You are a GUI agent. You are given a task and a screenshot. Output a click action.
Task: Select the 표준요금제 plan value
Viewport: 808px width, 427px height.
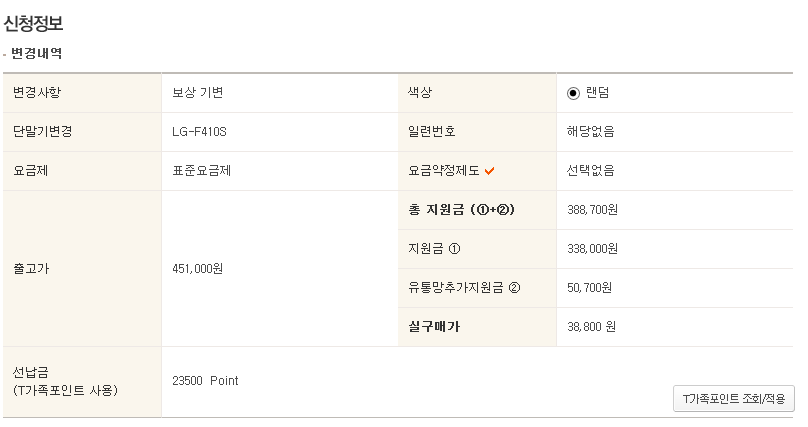[x=202, y=170]
